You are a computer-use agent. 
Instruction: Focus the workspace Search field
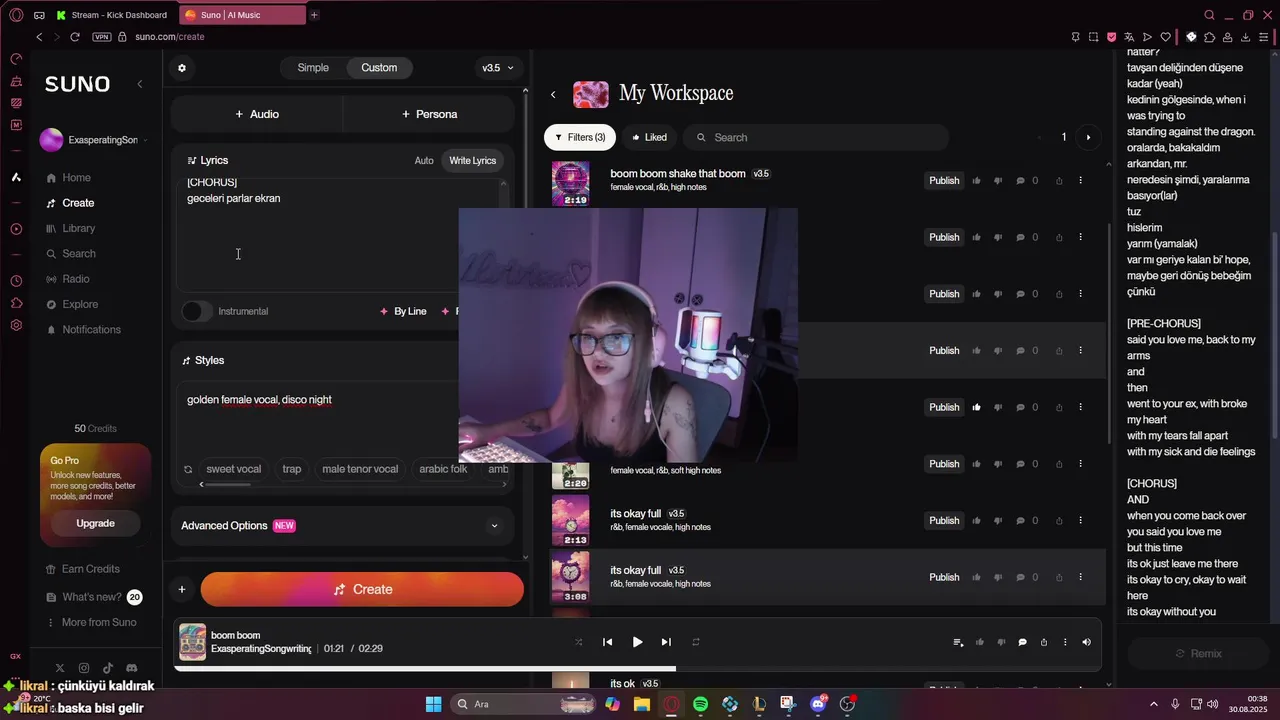(x=815, y=137)
